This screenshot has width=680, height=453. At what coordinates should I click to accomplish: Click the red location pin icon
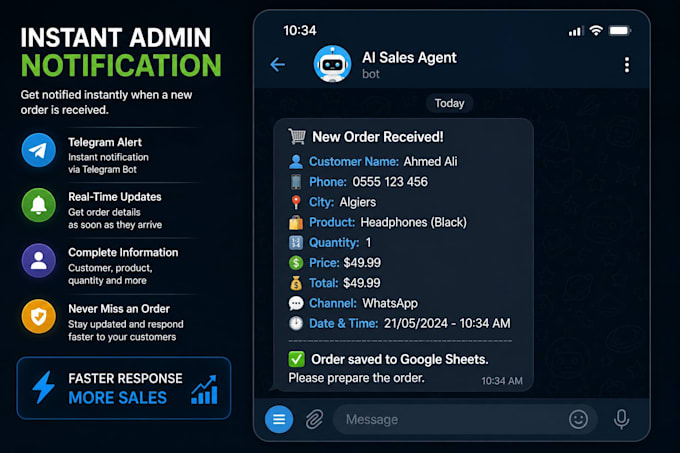296,202
